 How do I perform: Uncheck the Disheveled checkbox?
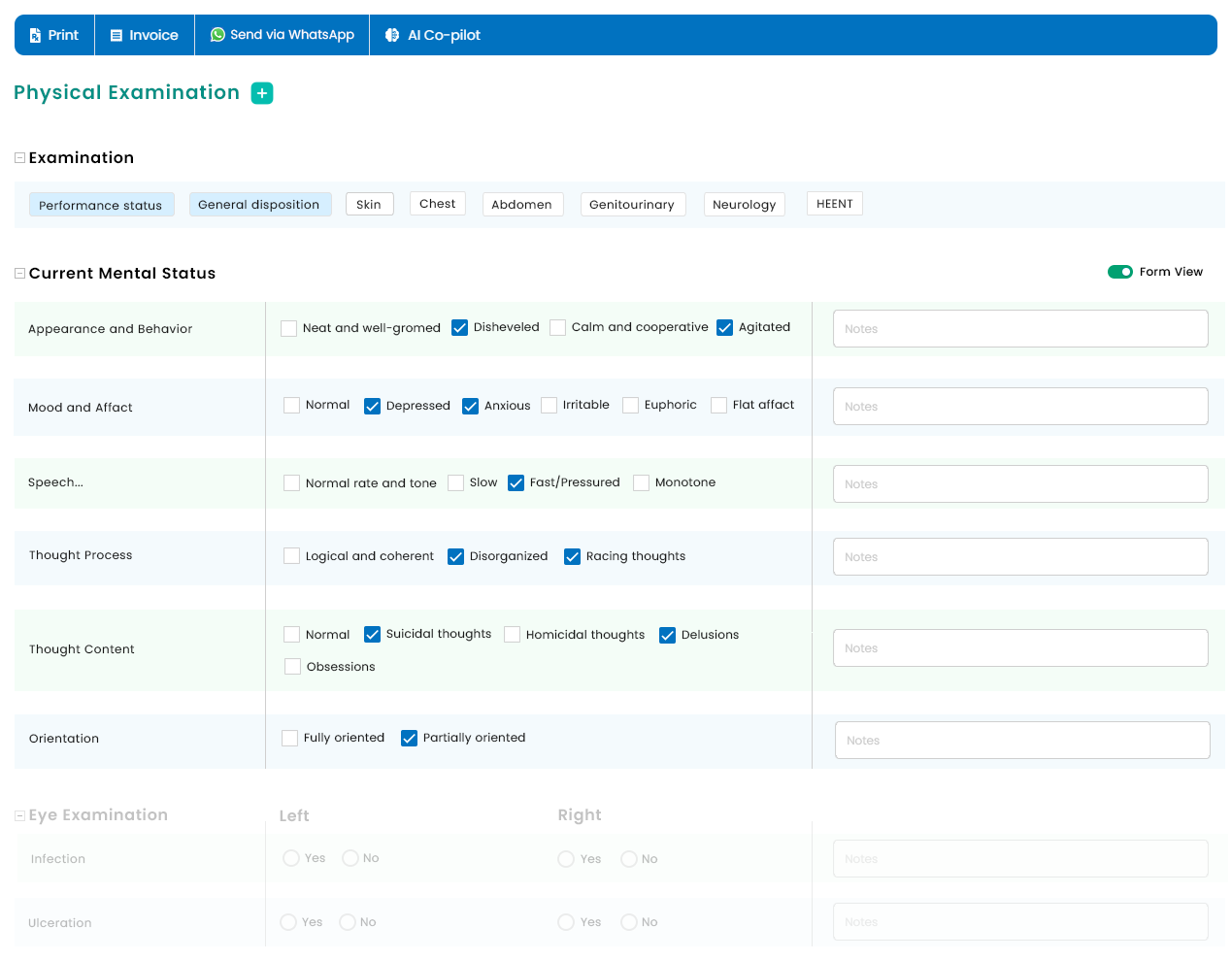pyautogui.click(x=460, y=328)
